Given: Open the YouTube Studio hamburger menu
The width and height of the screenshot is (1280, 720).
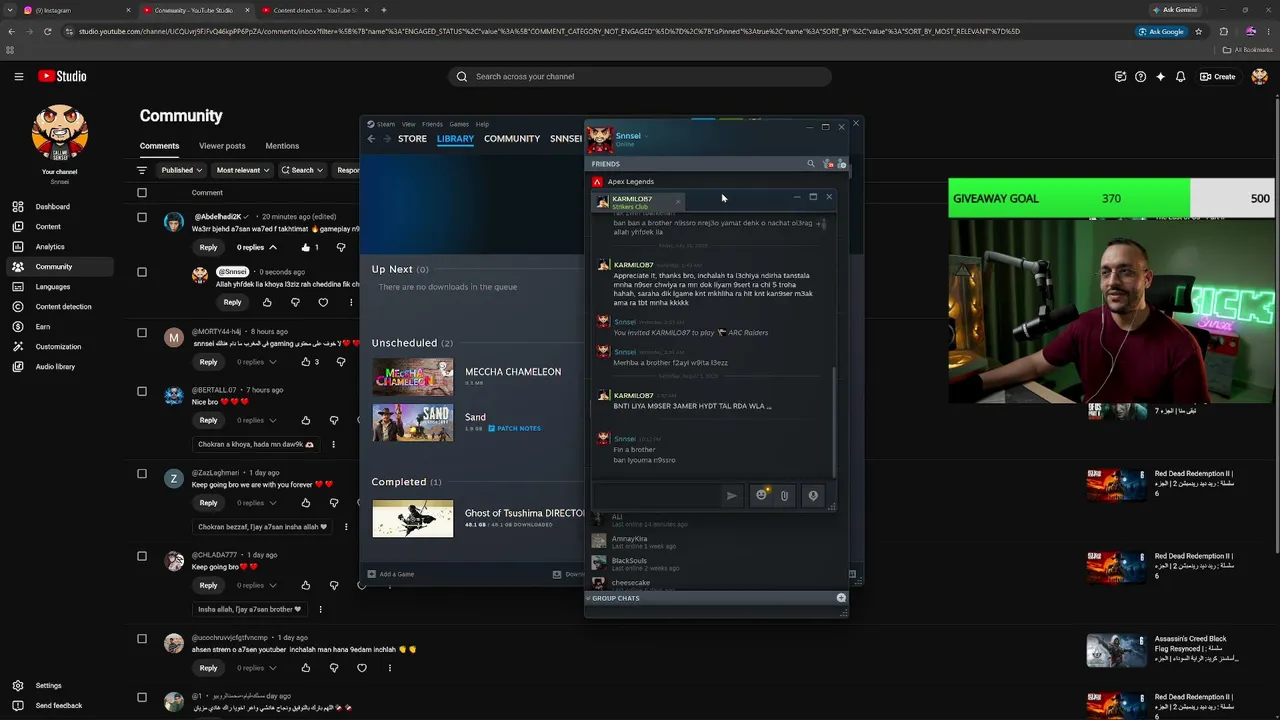Looking at the screenshot, I should click(x=18, y=76).
